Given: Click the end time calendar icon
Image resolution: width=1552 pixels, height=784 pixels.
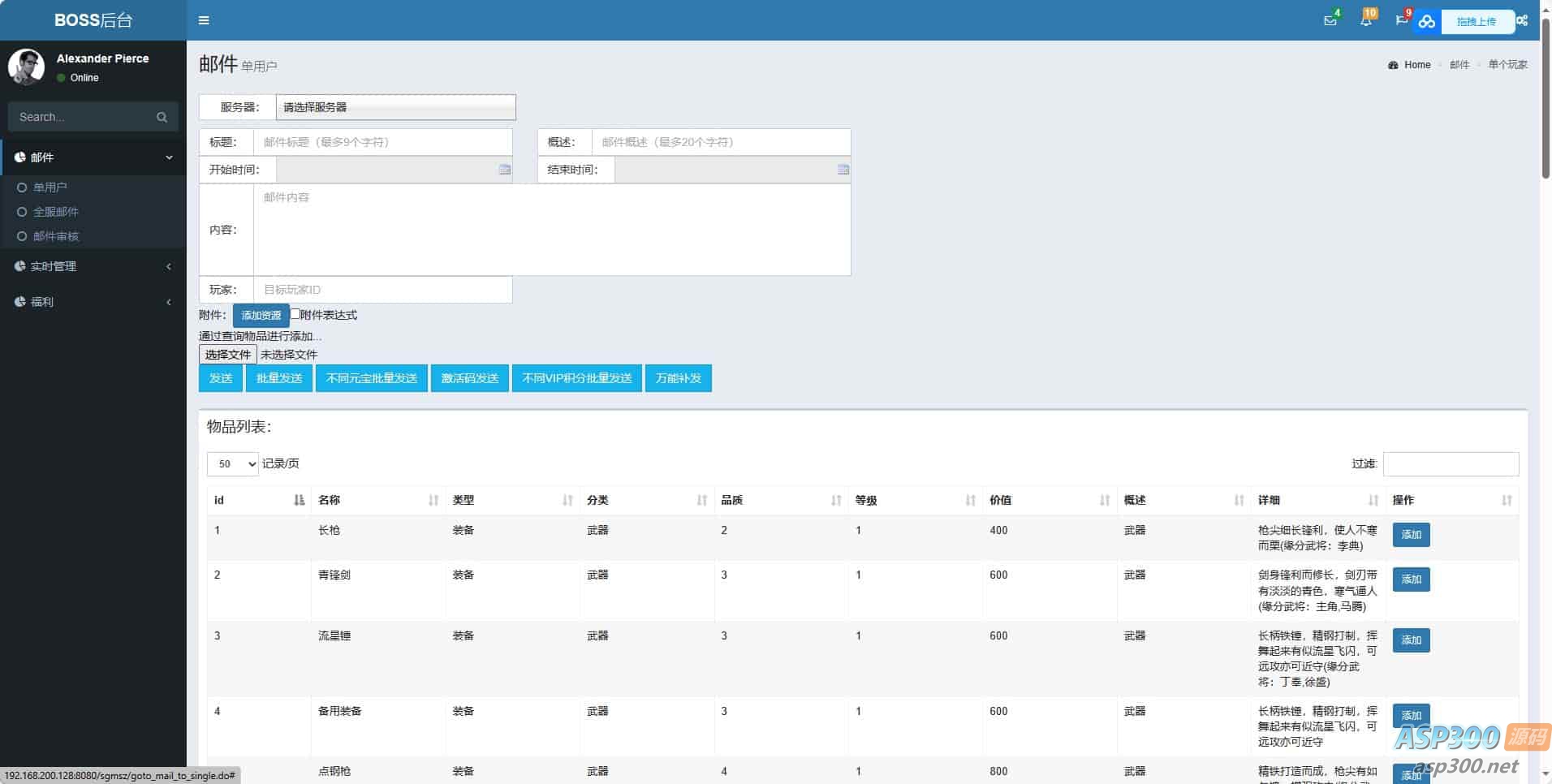Looking at the screenshot, I should [x=843, y=170].
